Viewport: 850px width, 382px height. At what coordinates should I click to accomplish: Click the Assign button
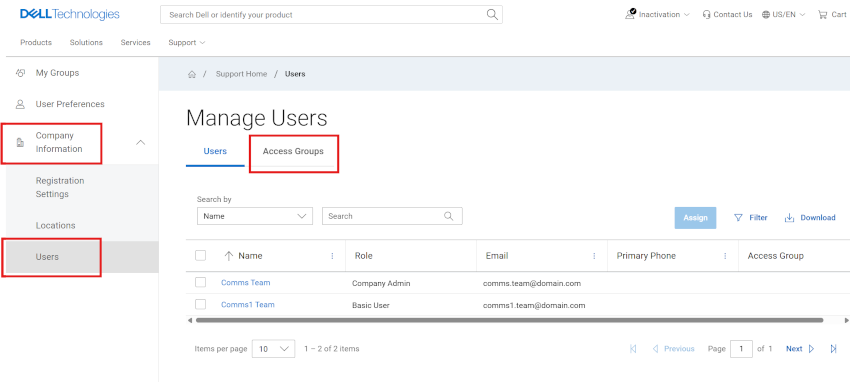click(x=696, y=217)
